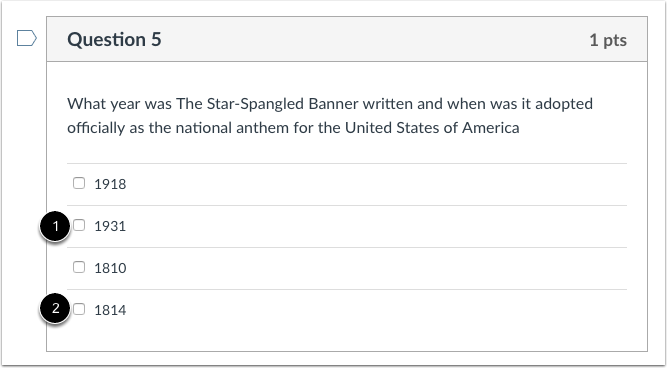The width and height of the screenshot is (667, 368).
Task: Click the 1 pts point value
Action: pyautogui.click(x=608, y=40)
